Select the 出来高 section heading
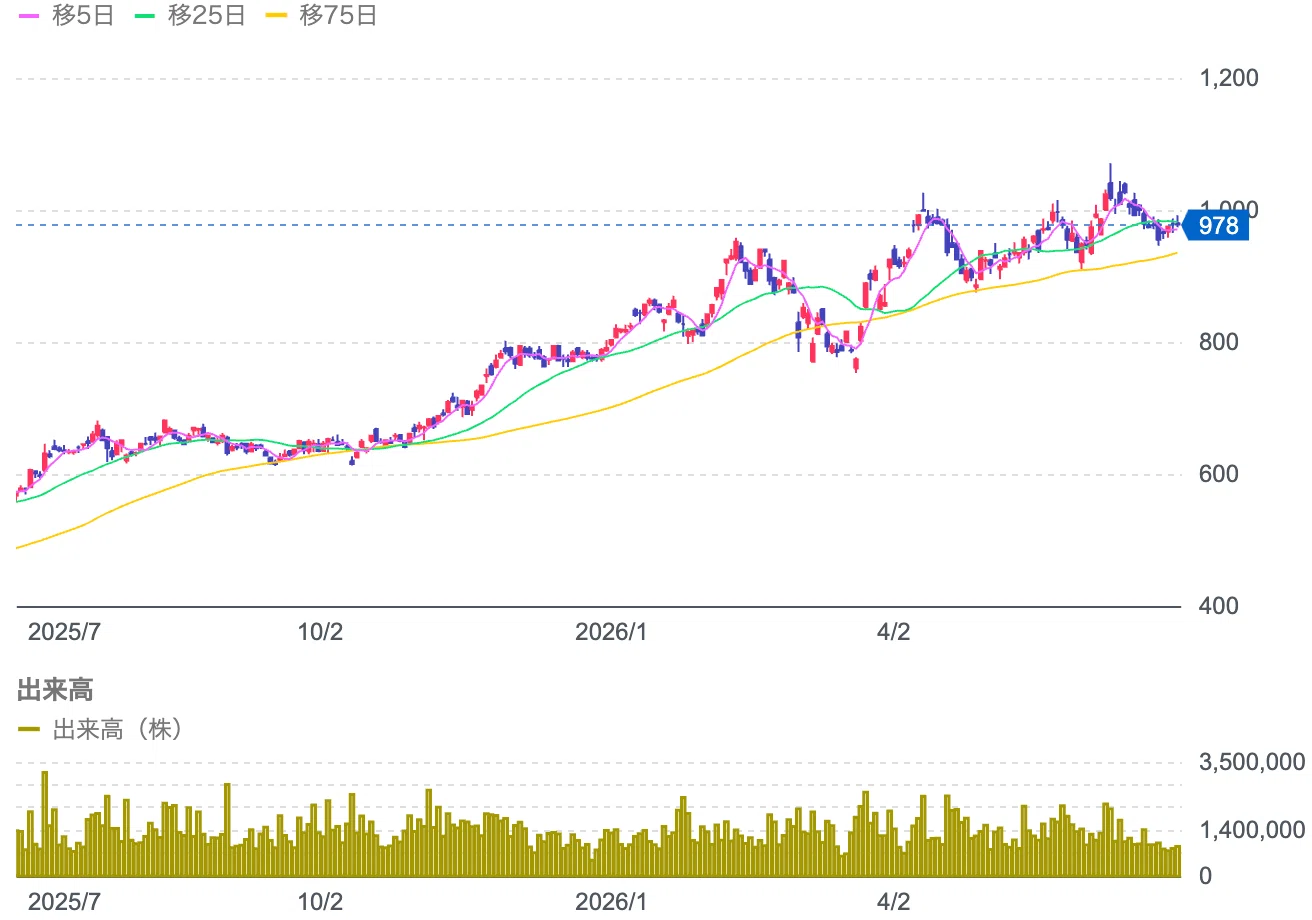The image size is (1312, 920). [x=56, y=688]
